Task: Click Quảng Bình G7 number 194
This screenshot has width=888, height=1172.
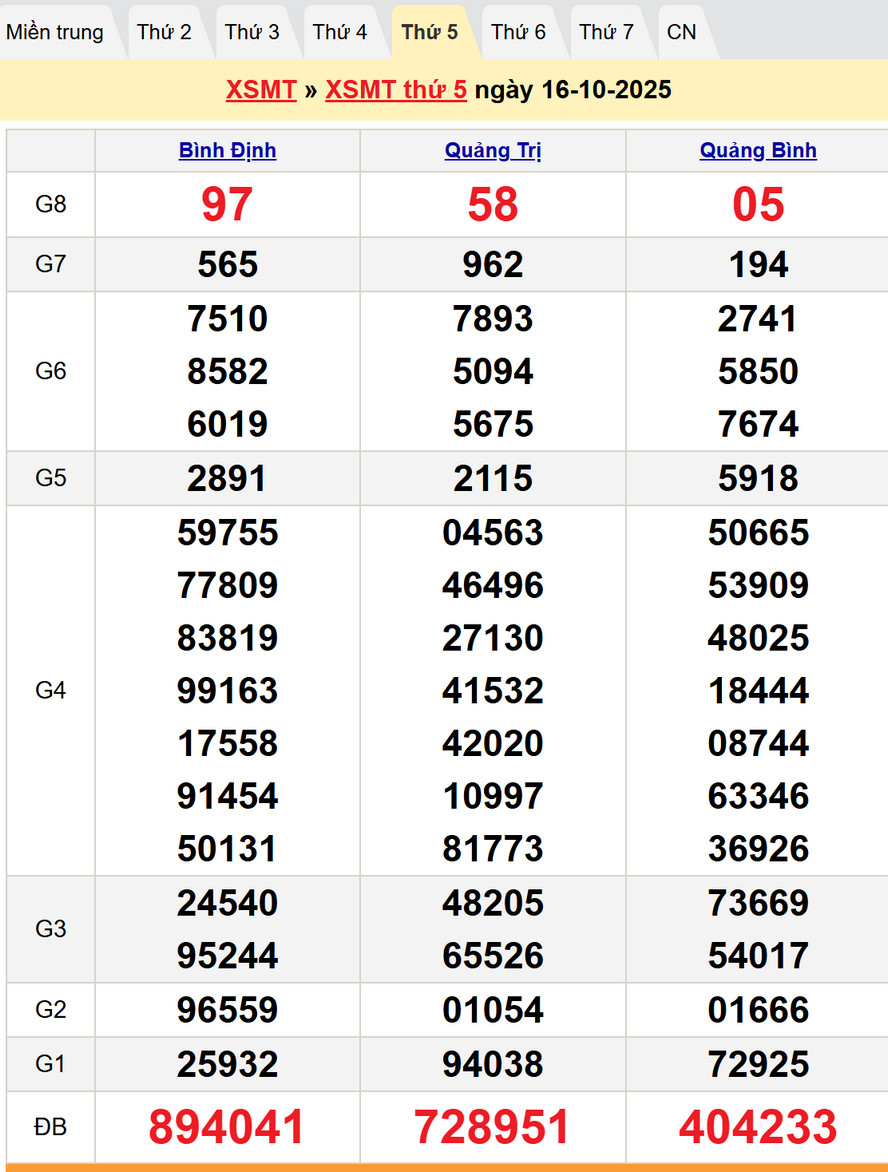Action: tap(758, 265)
